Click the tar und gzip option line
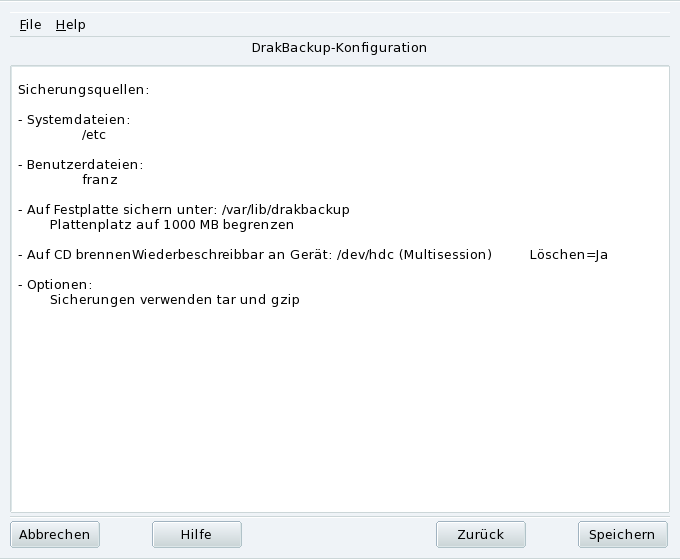Image resolution: width=680 pixels, height=560 pixels. 174,300
